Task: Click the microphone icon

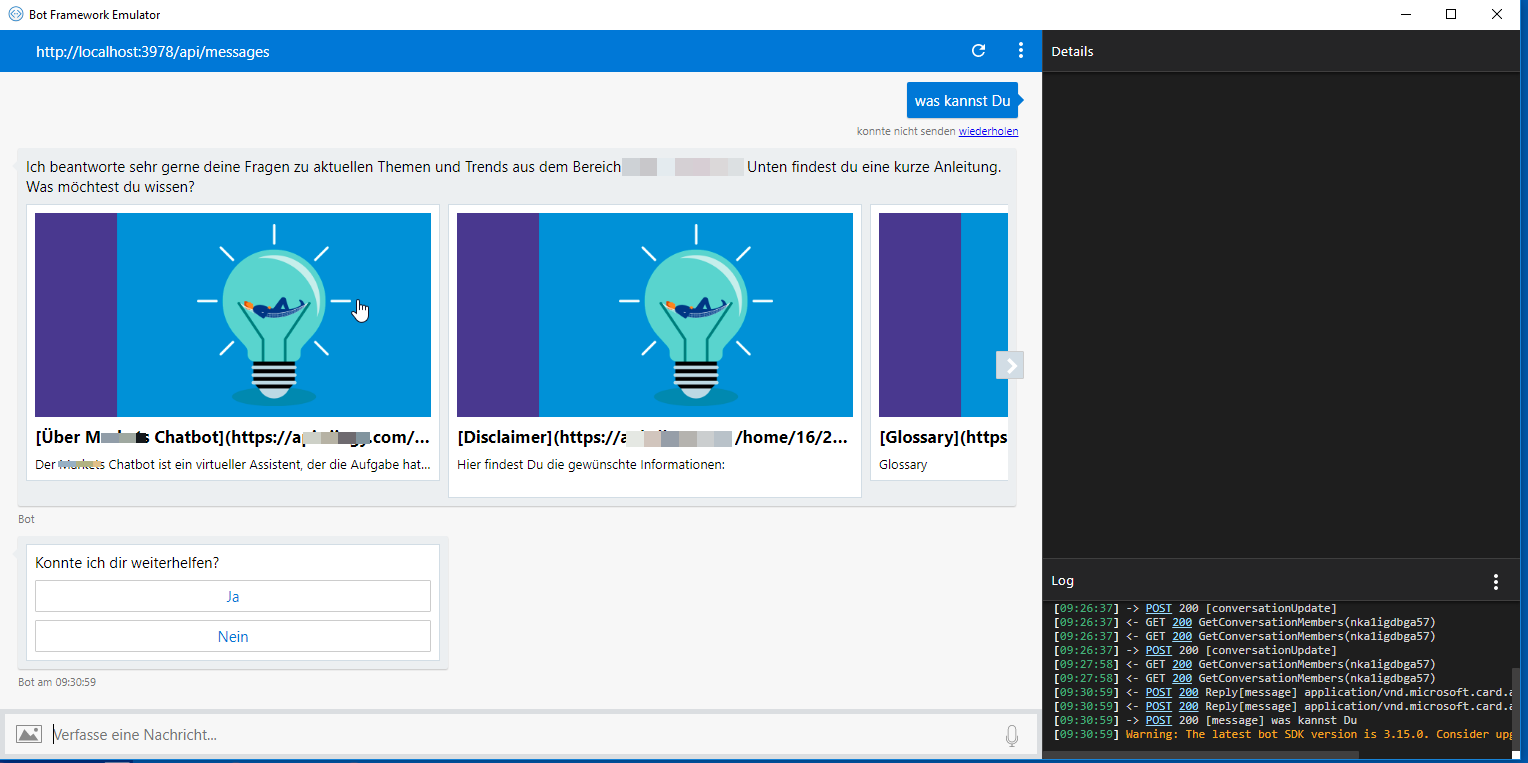Action: pos(1011,734)
